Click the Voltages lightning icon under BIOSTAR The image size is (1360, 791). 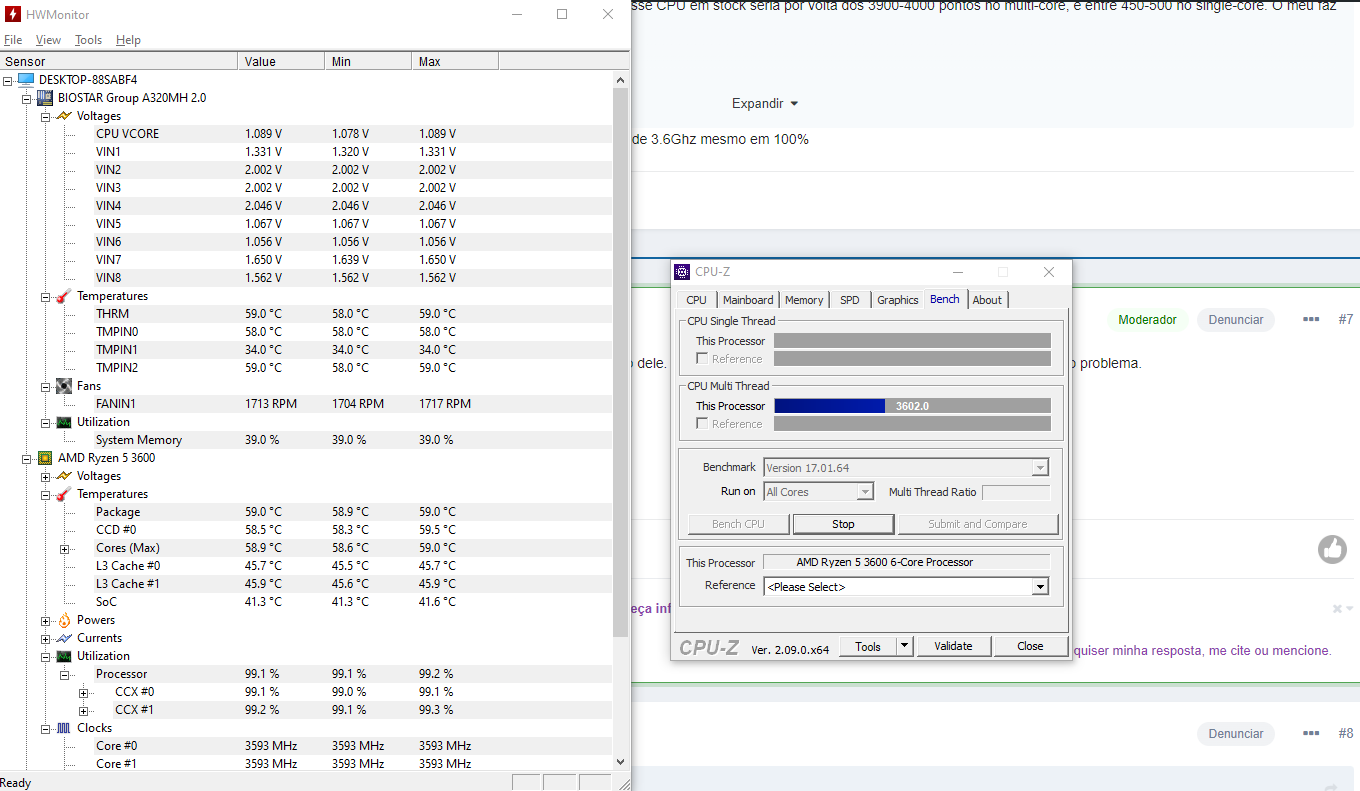[64, 116]
